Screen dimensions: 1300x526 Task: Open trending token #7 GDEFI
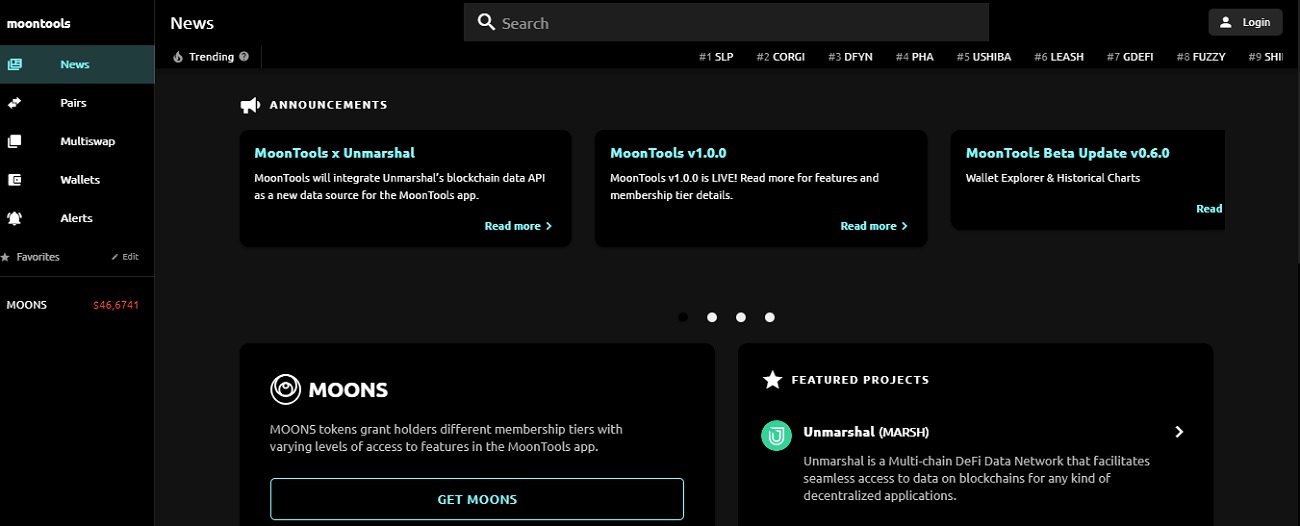click(x=1130, y=57)
